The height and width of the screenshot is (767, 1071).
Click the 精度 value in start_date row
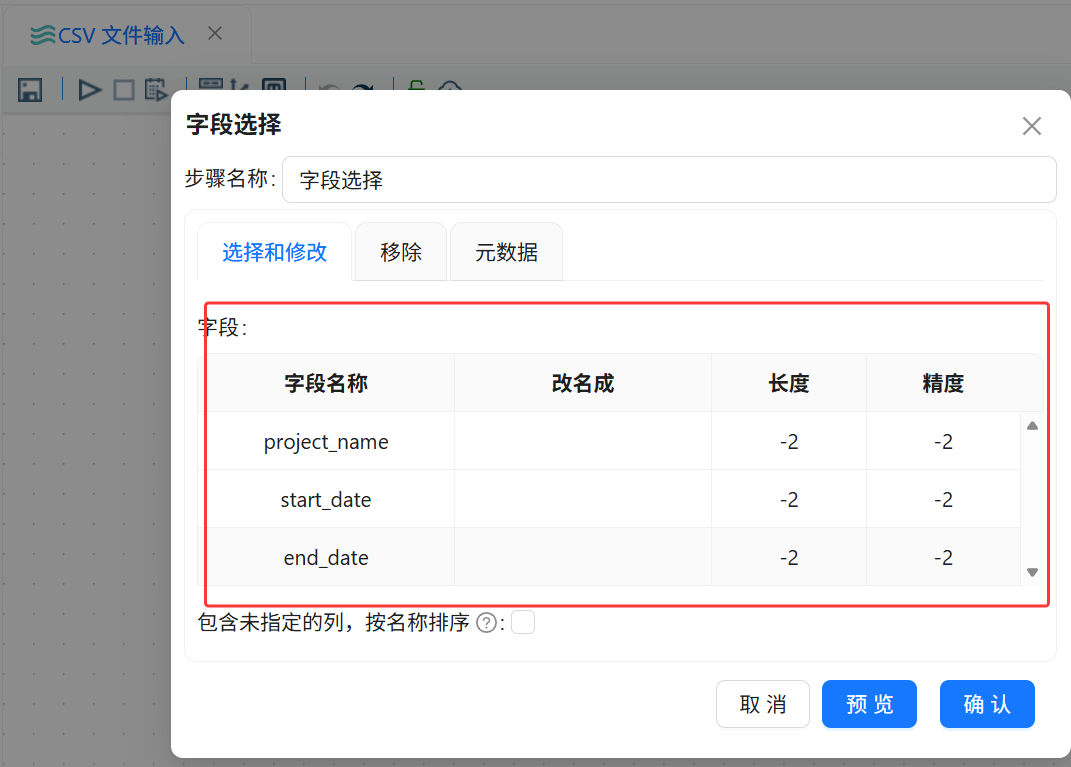click(943, 499)
